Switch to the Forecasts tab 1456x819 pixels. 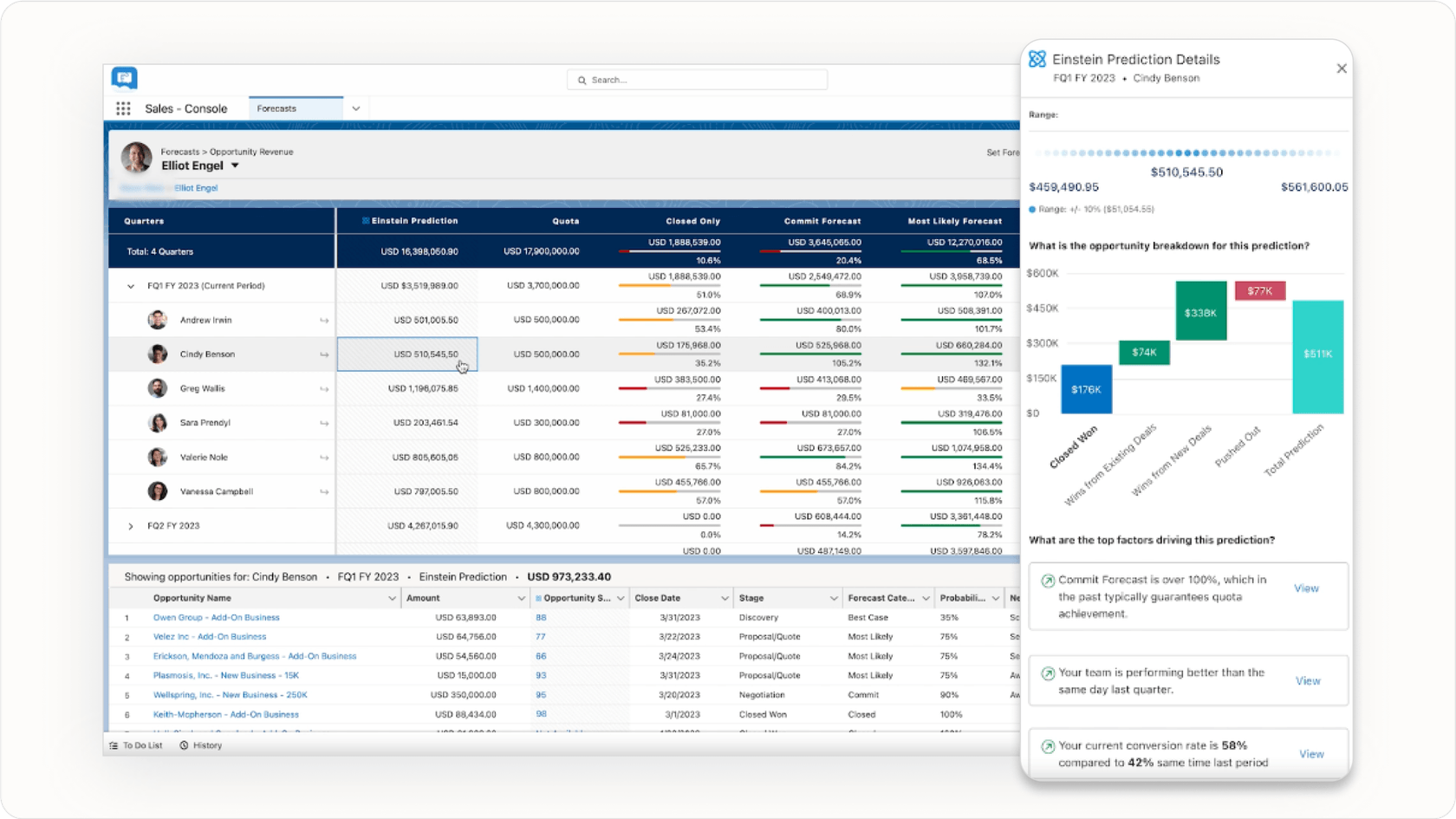[x=276, y=107]
